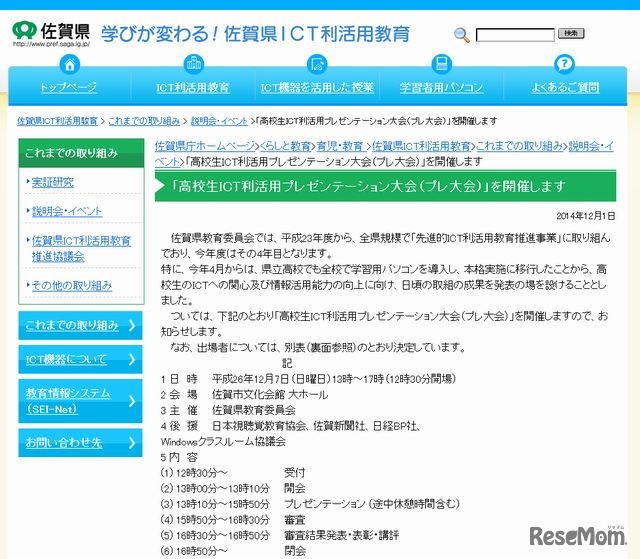Click 佐賀県ICT利活用教育 in top breadcrumb
The width and height of the screenshot is (640, 559).
pyautogui.click(x=57, y=121)
